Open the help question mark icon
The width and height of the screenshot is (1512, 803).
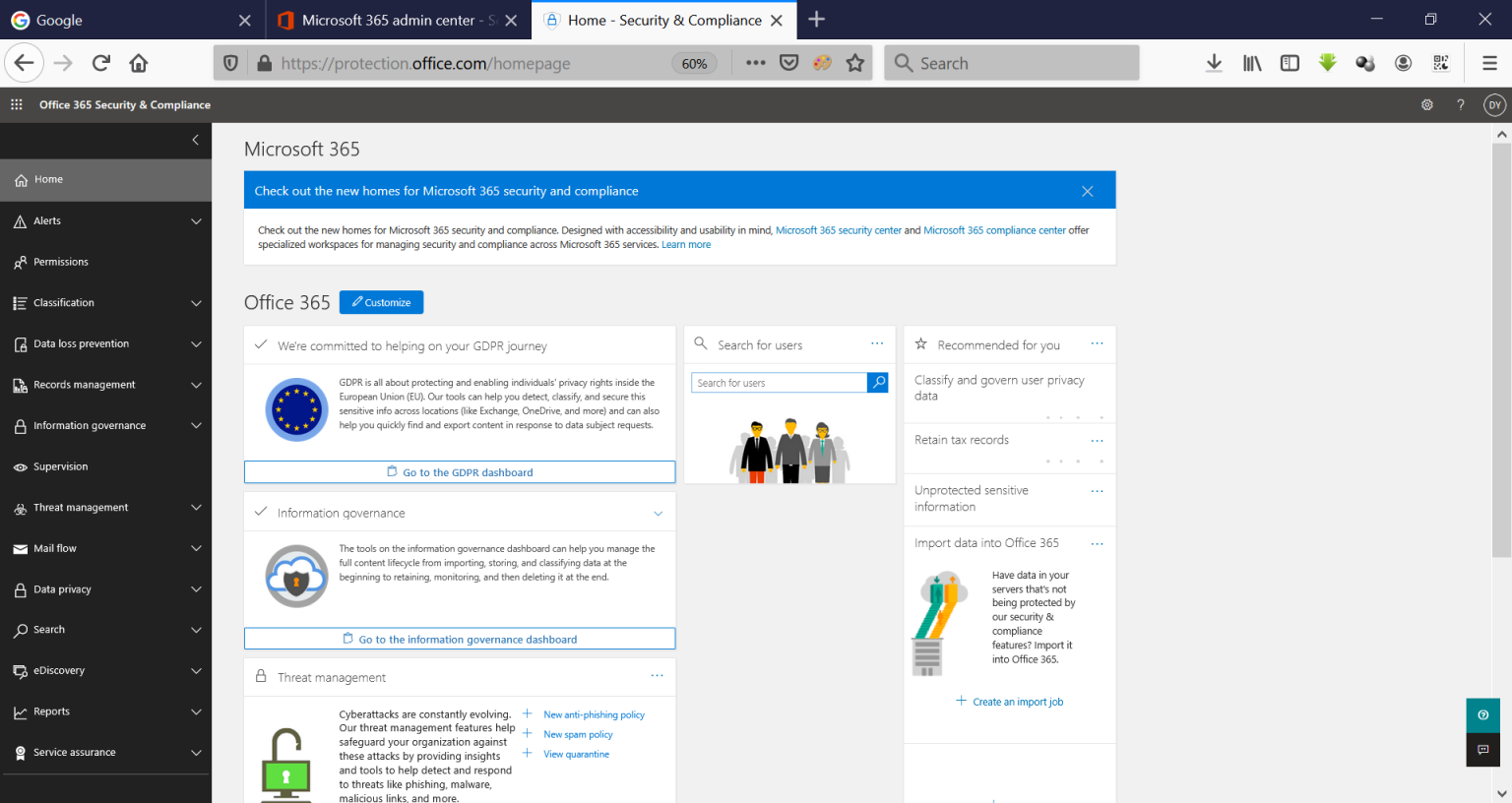click(1460, 104)
